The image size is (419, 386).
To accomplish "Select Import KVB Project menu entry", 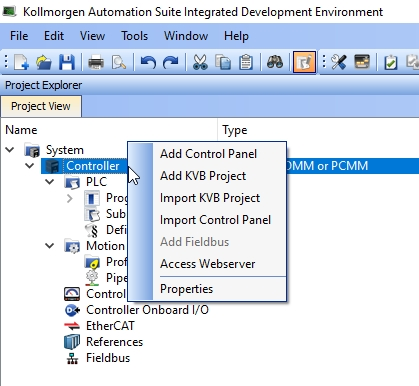I will tap(210, 198).
